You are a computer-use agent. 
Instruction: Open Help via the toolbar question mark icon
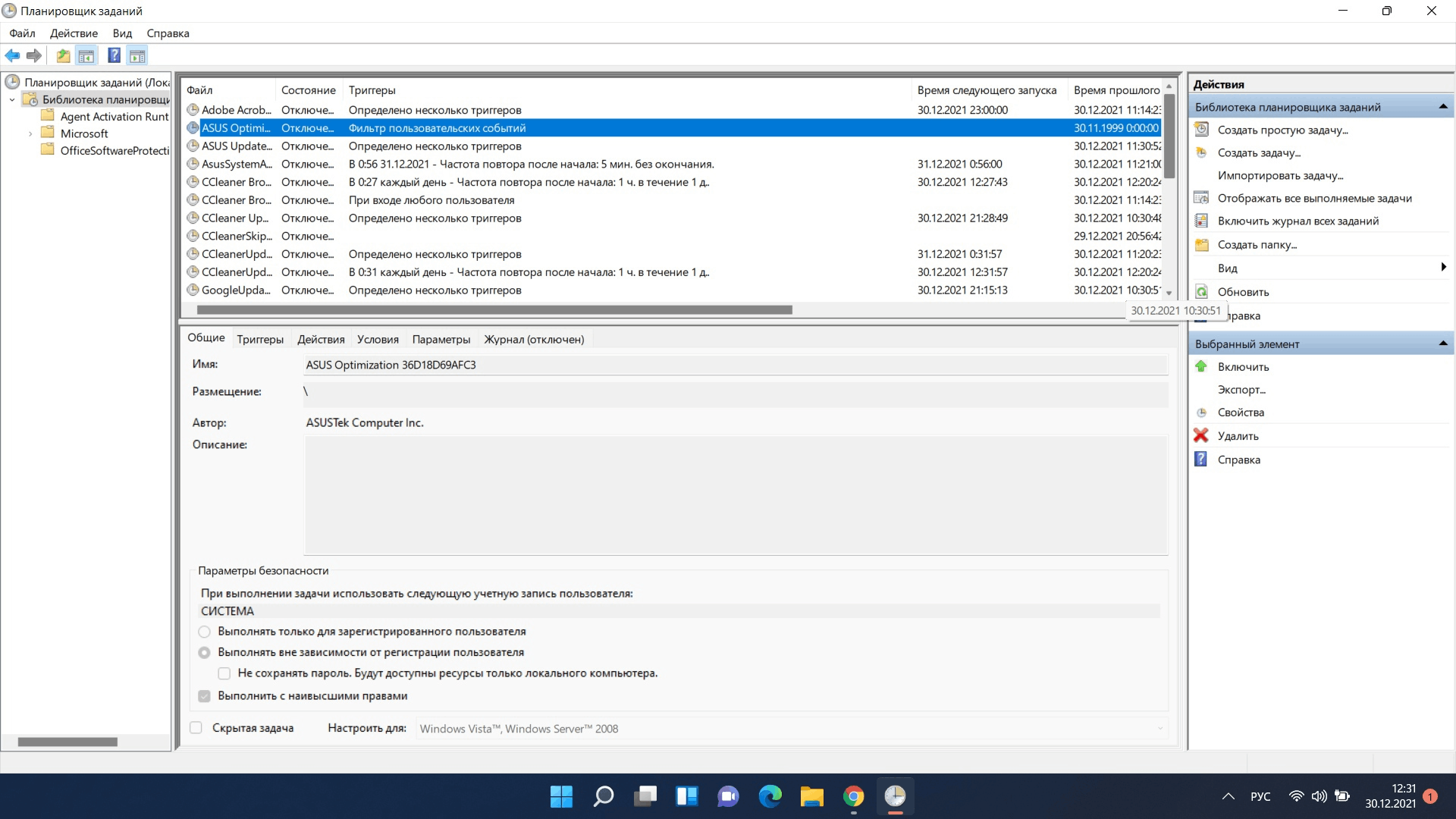(x=114, y=55)
